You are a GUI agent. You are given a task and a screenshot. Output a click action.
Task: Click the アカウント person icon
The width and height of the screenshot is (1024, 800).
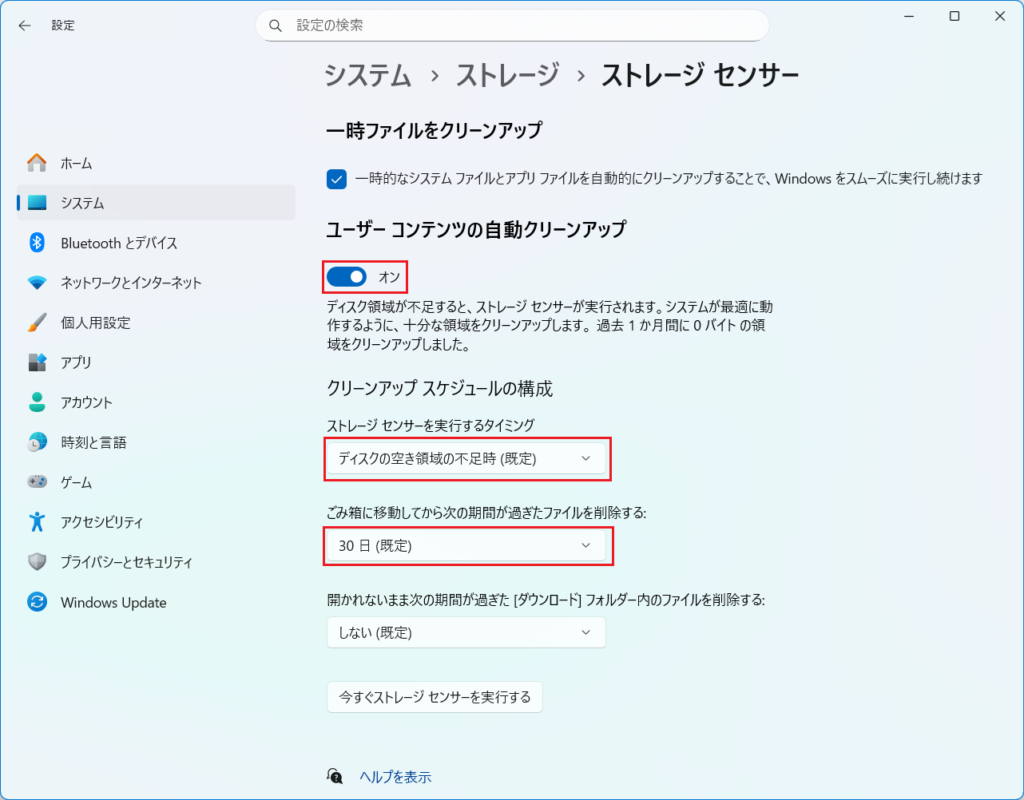tap(37, 403)
